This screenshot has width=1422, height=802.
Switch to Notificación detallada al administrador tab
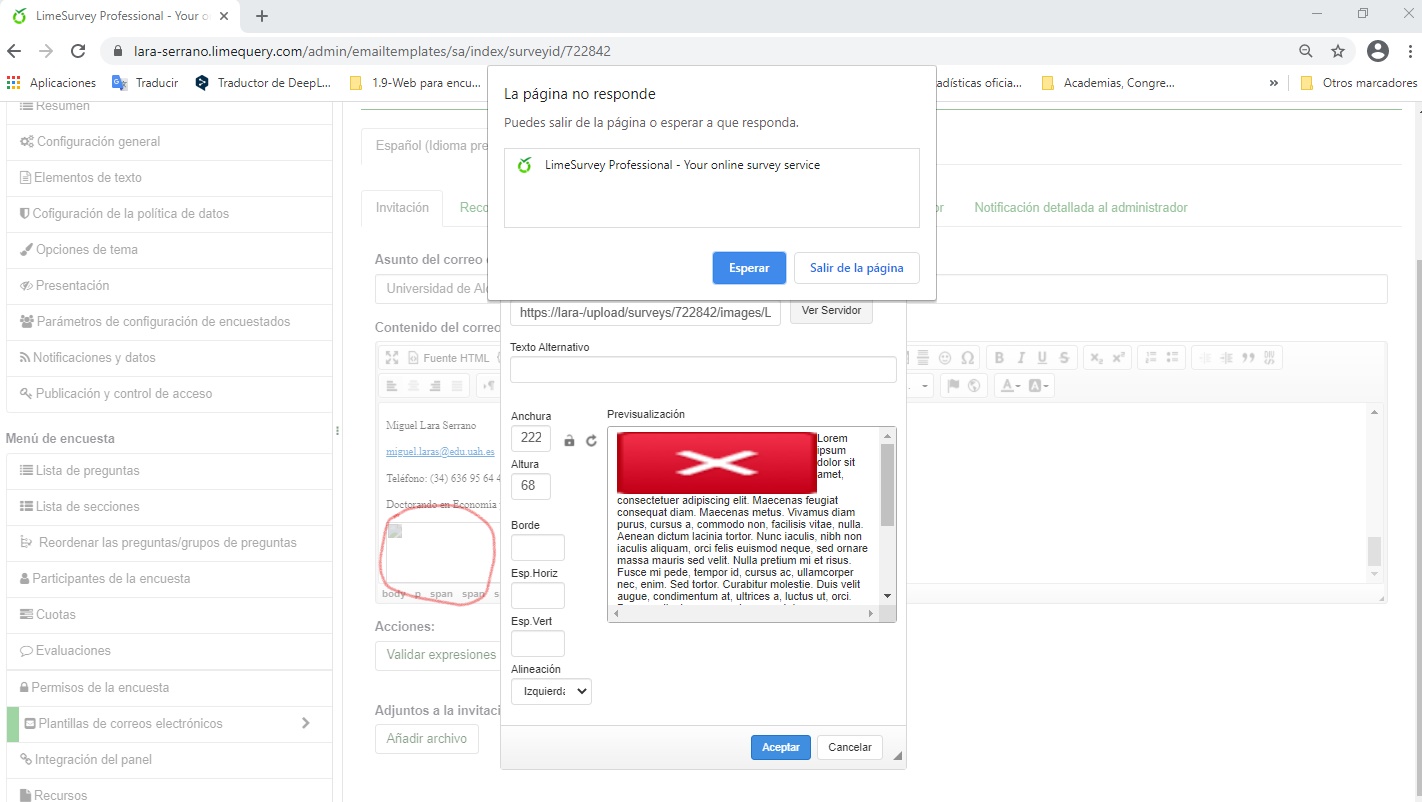1080,208
